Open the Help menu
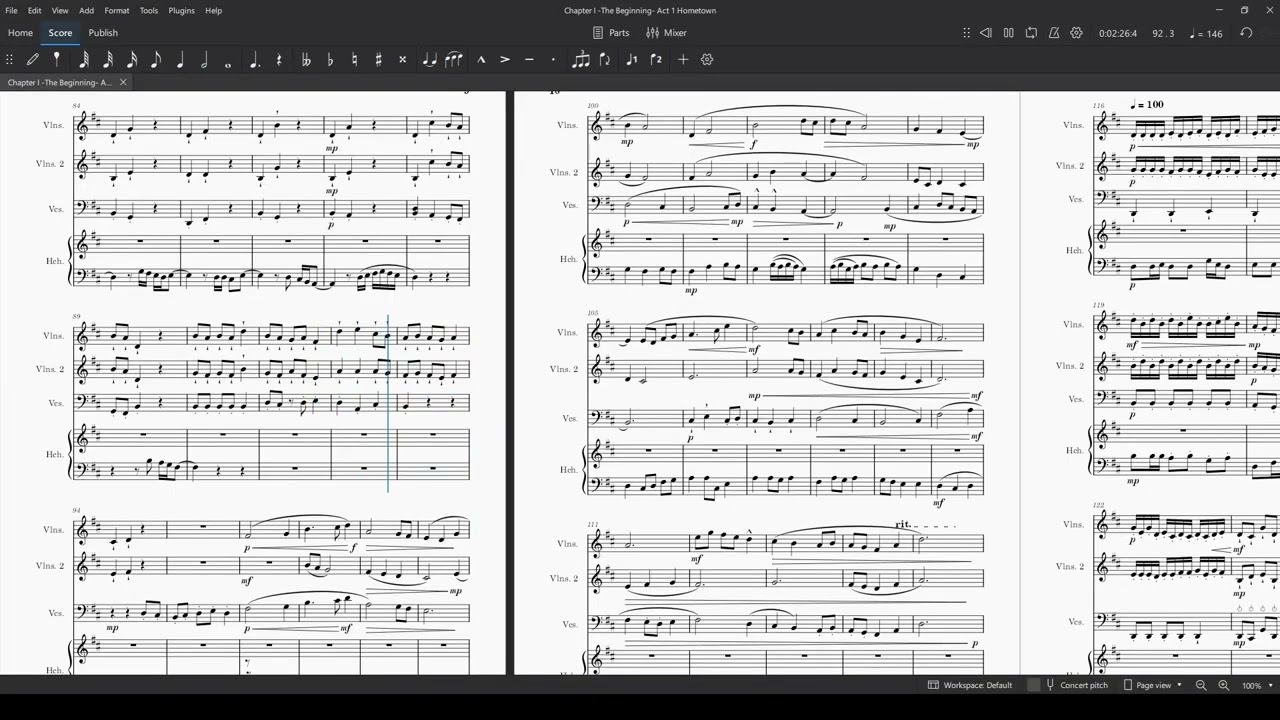 pyautogui.click(x=213, y=10)
